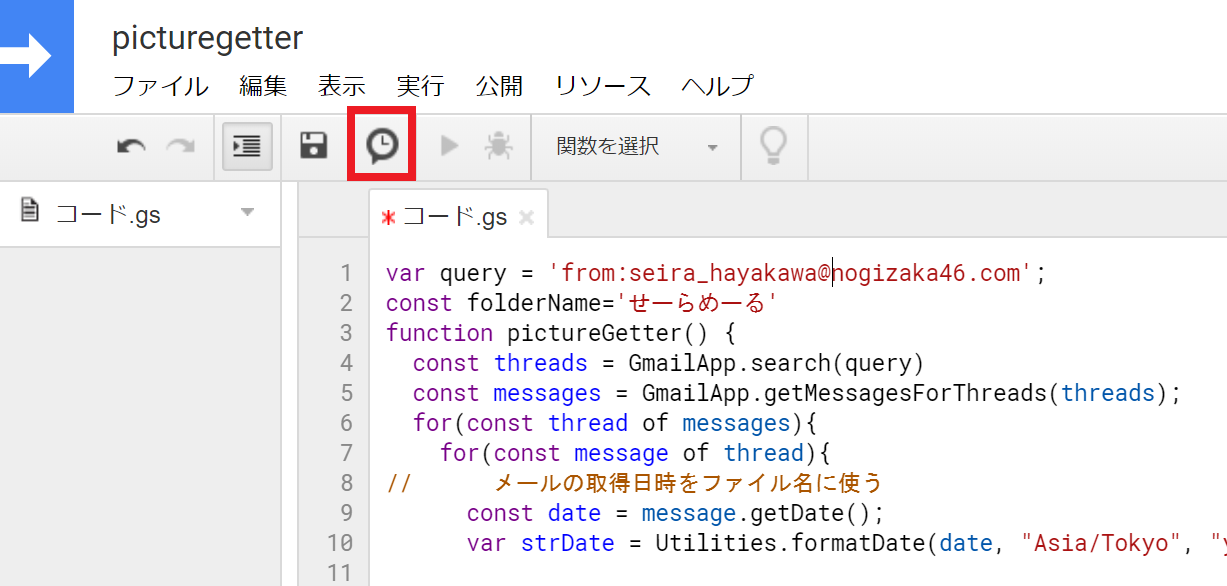This screenshot has width=1227, height=586.
Task: Redo the last edit
Action: pos(180,144)
